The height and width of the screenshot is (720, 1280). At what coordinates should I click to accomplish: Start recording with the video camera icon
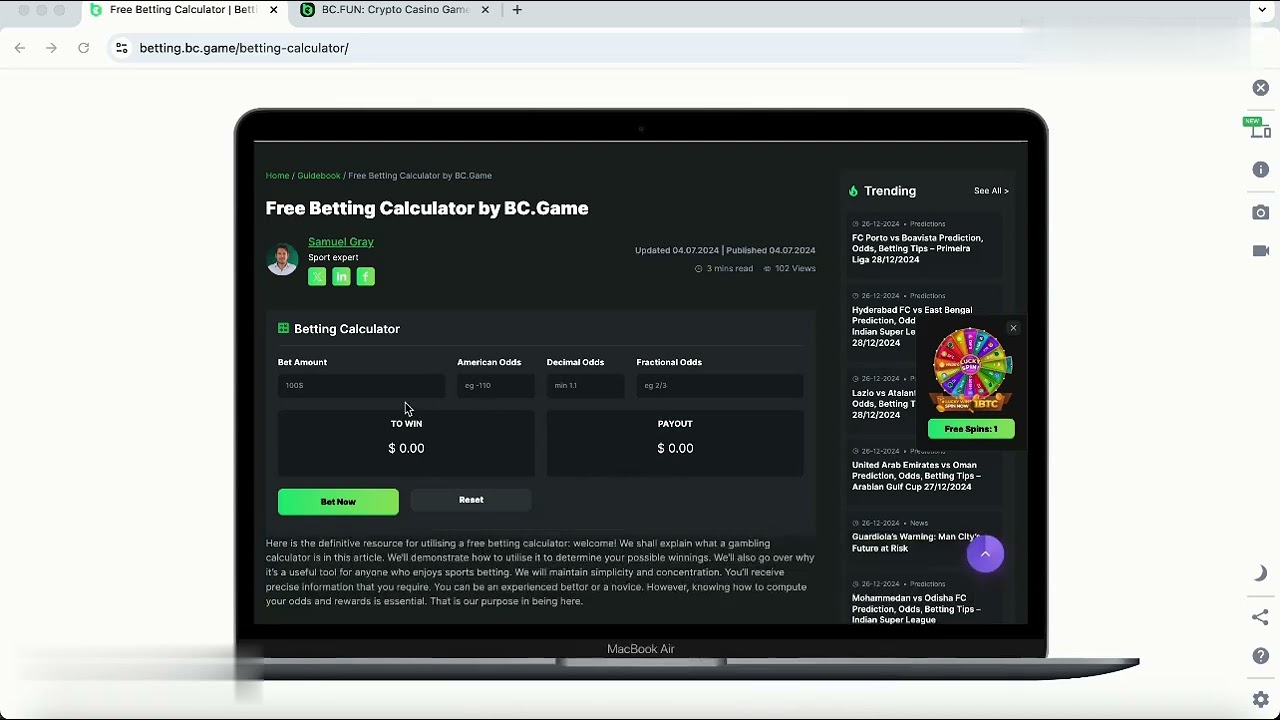pos(1261,251)
